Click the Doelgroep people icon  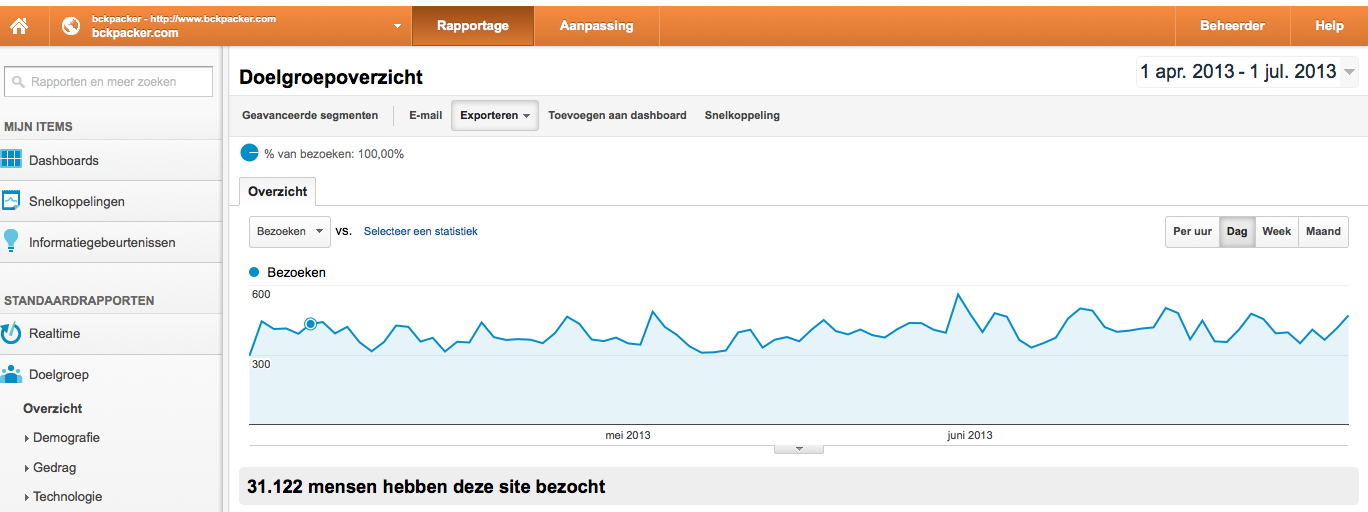point(12,374)
